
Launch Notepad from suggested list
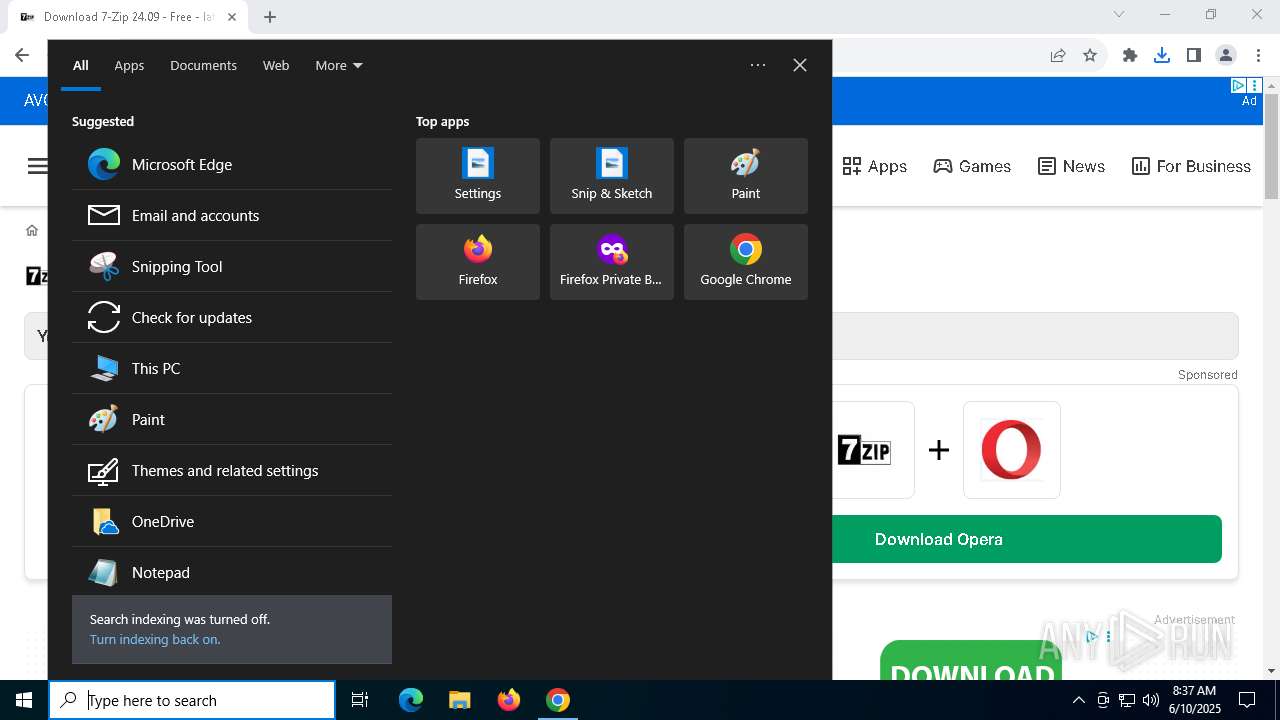coord(232,572)
